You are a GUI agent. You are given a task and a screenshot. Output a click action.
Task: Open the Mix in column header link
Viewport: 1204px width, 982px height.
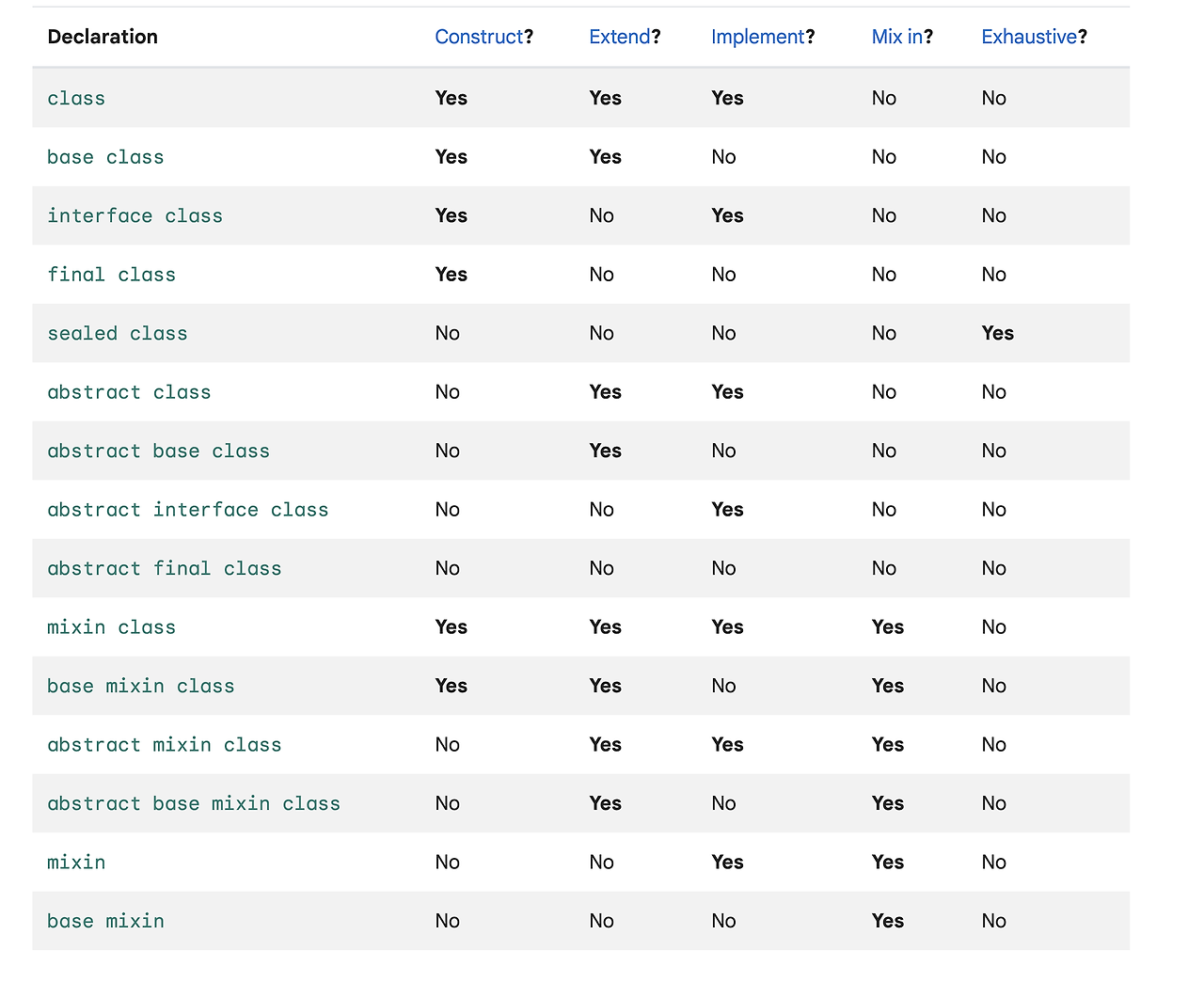897,37
